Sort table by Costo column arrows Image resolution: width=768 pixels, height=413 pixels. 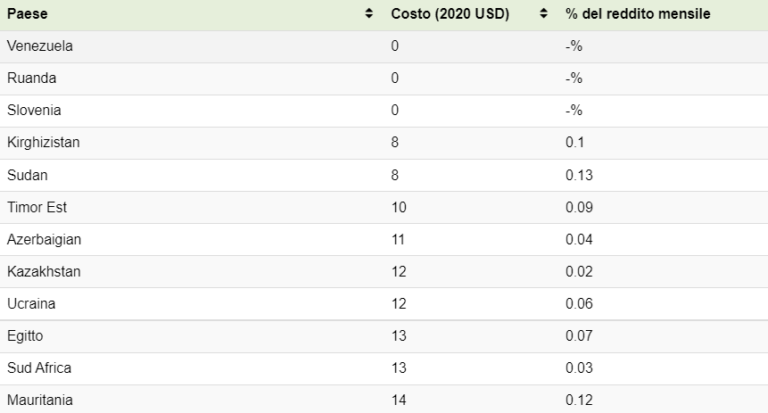[543, 14]
